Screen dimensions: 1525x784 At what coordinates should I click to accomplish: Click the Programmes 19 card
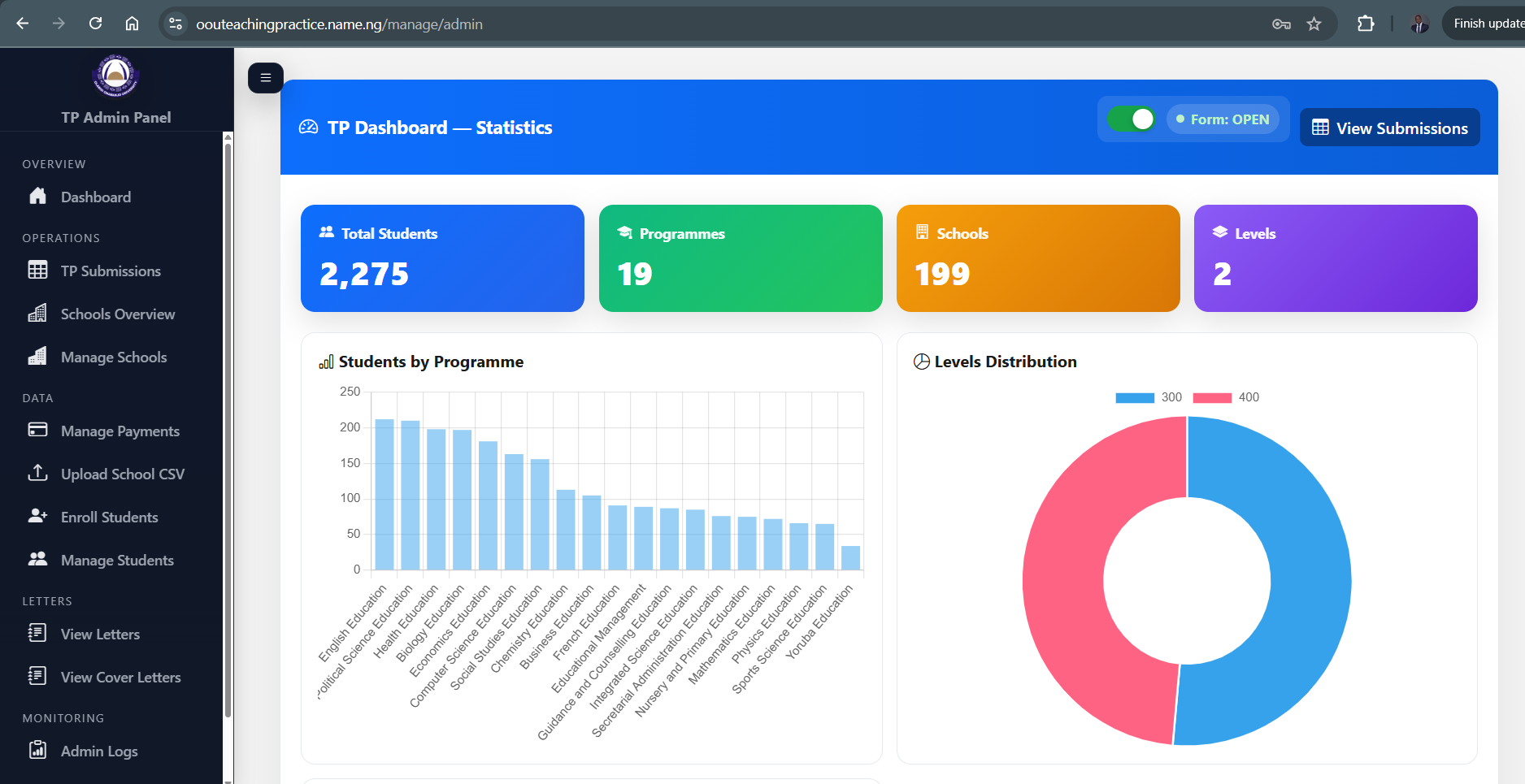[741, 258]
